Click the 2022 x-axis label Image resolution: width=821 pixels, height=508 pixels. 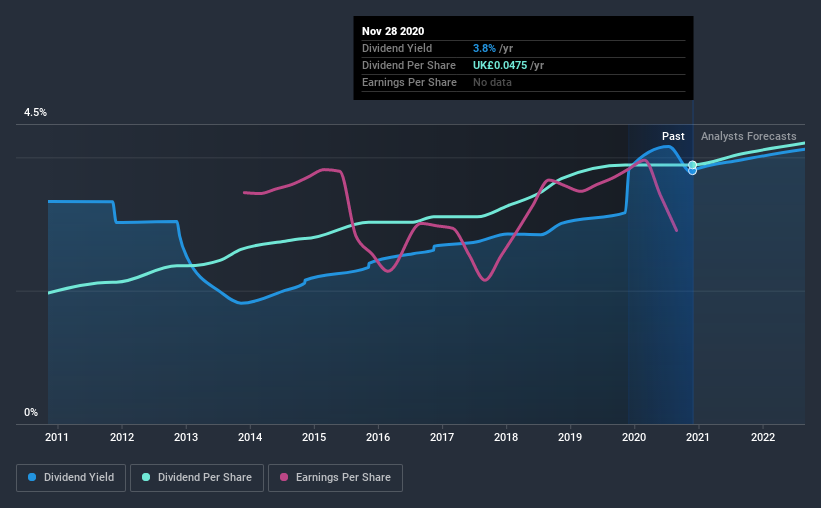click(763, 437)
